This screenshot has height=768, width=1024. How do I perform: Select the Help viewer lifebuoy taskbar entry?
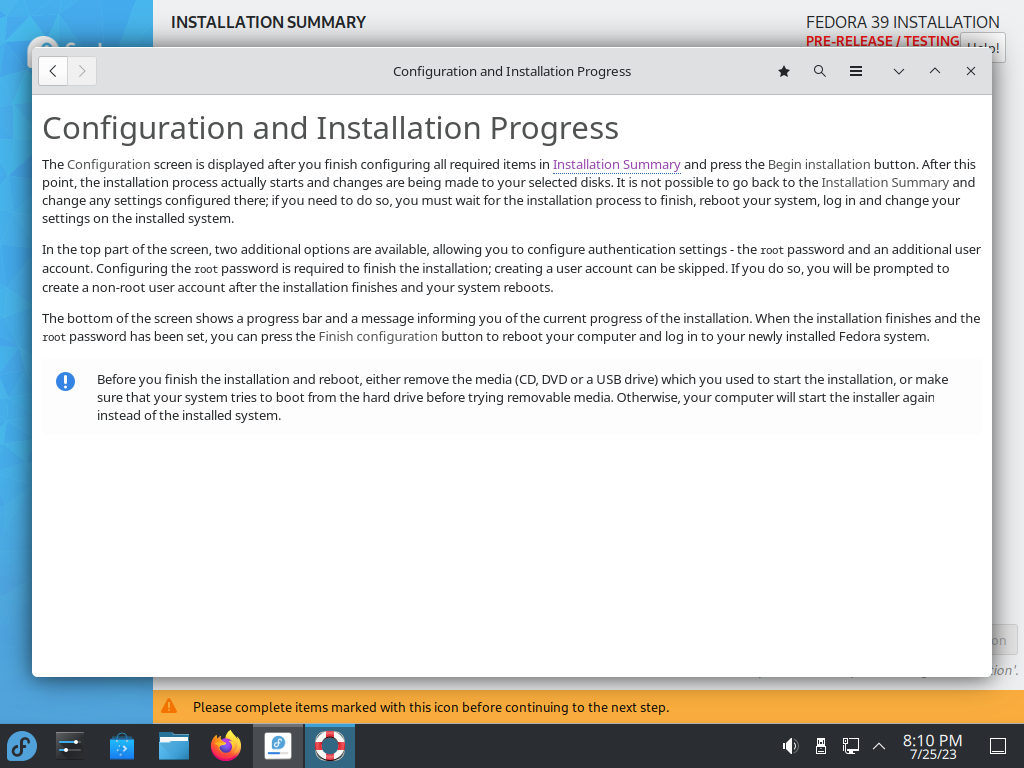[330, 746]
